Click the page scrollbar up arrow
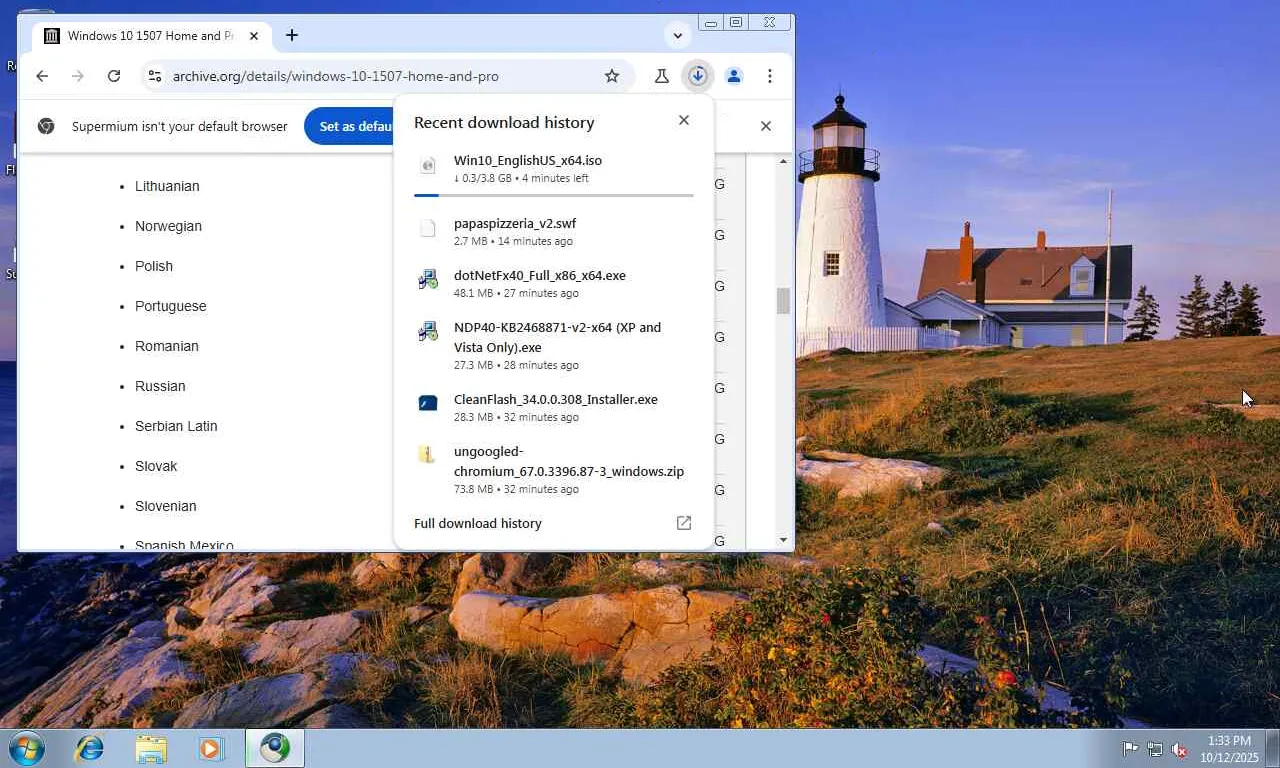This screenshot has width=1280, height=768. tap(783, 161)
